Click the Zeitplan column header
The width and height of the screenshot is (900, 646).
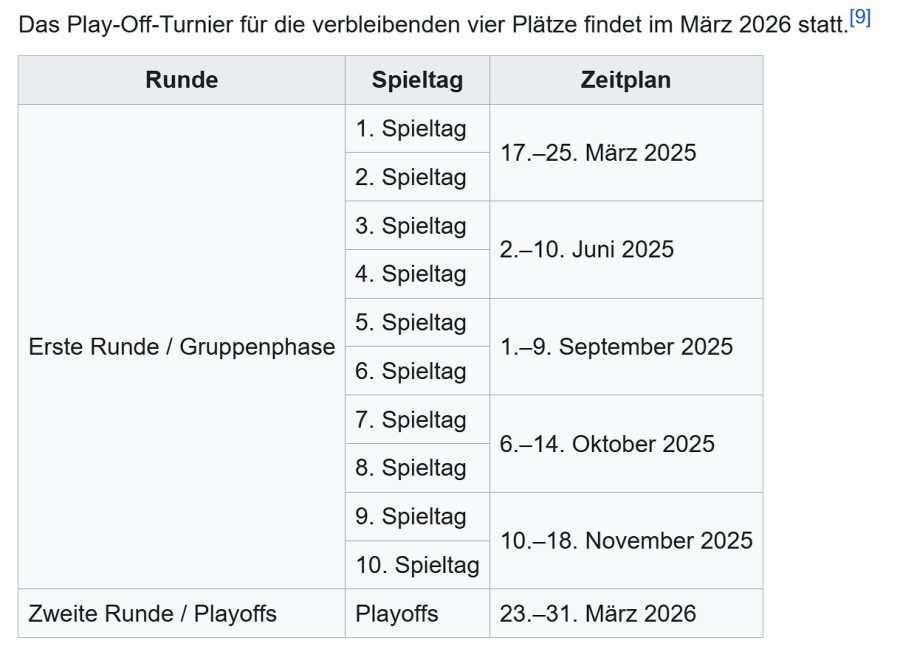[x=625, y=80]
